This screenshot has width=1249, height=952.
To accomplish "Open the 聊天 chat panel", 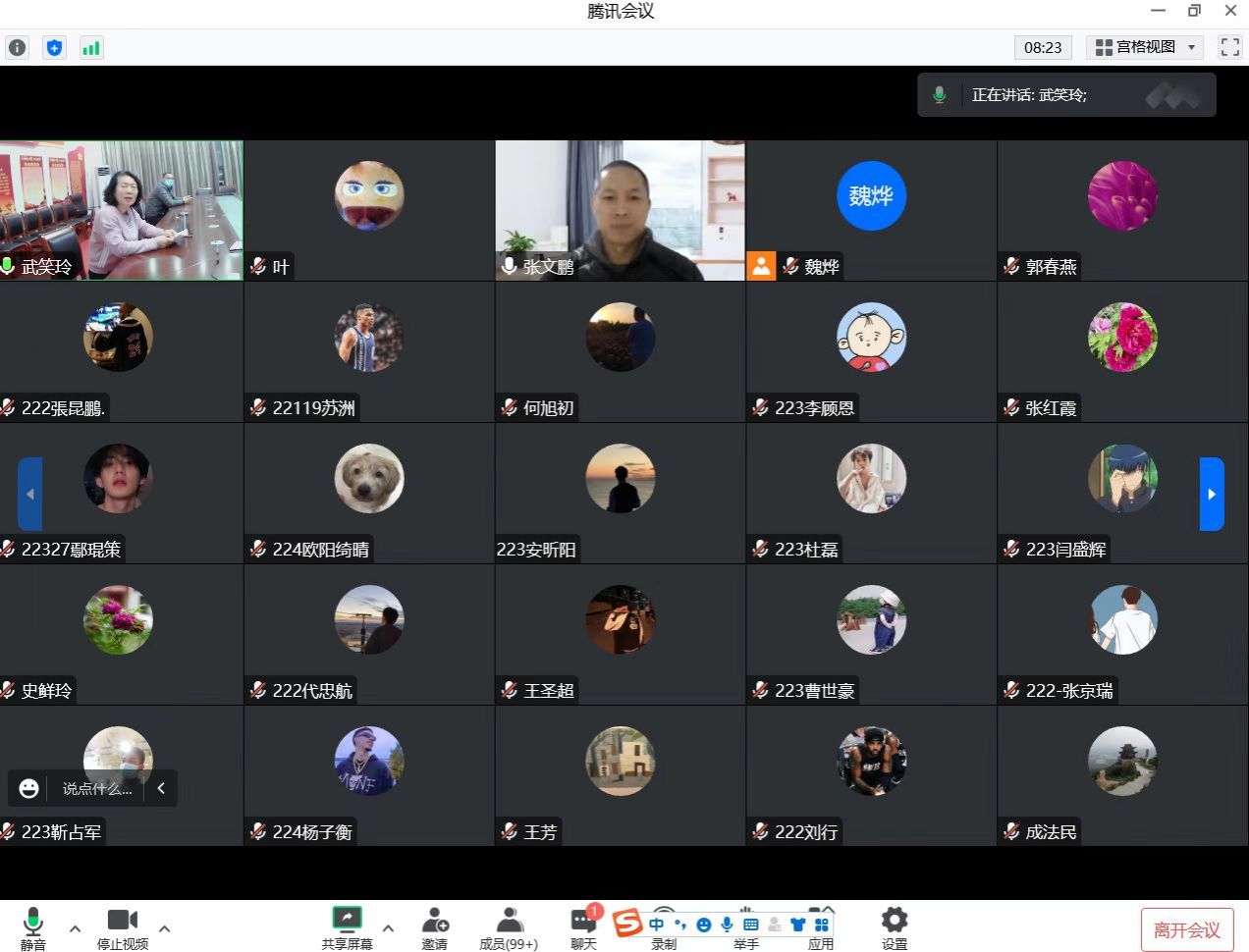I will pos(583,928).
